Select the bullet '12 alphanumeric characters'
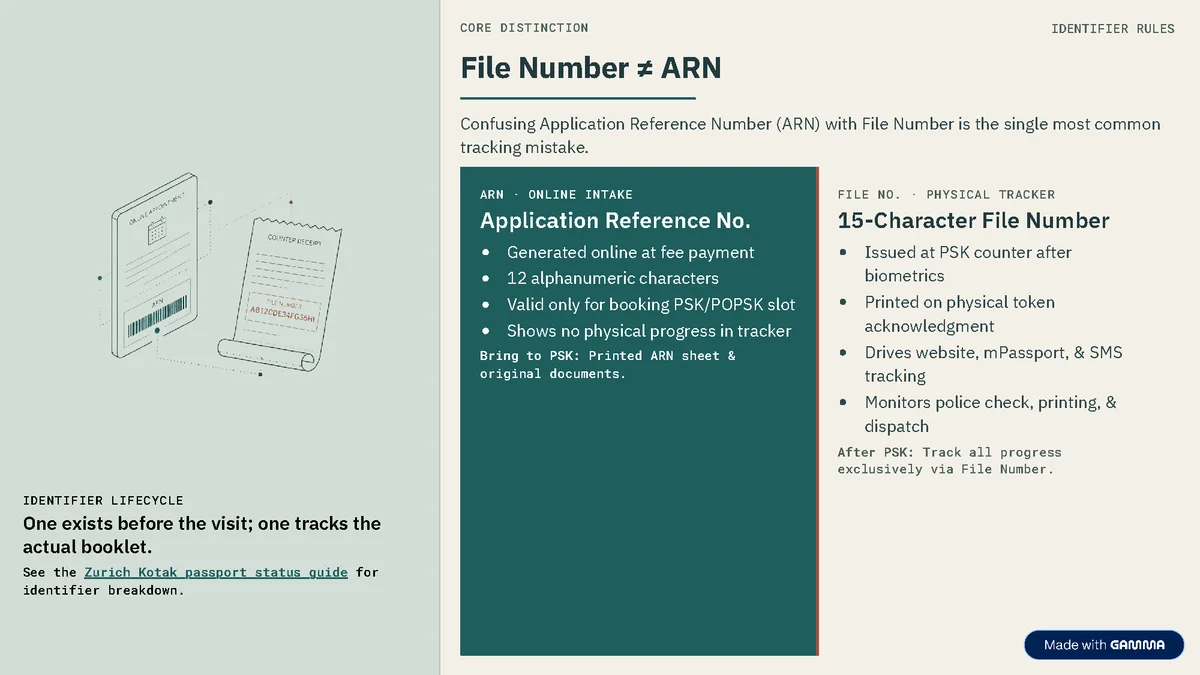 click(612, 279)
